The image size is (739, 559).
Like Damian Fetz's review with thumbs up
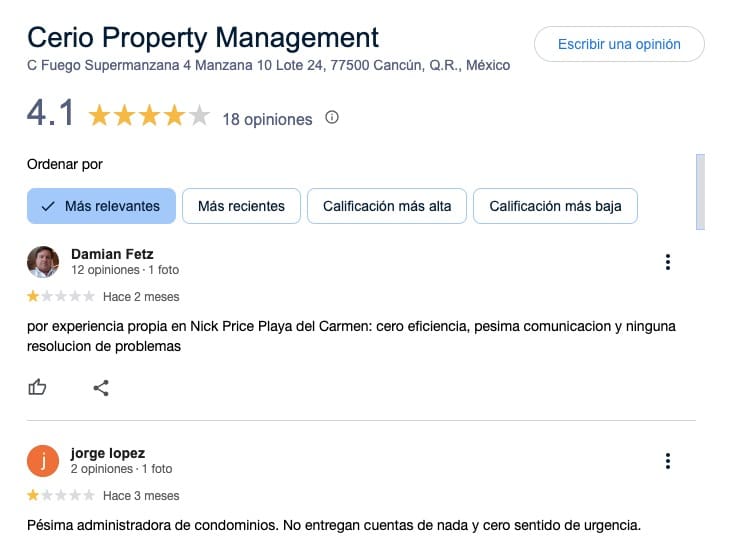pos(38,387)
